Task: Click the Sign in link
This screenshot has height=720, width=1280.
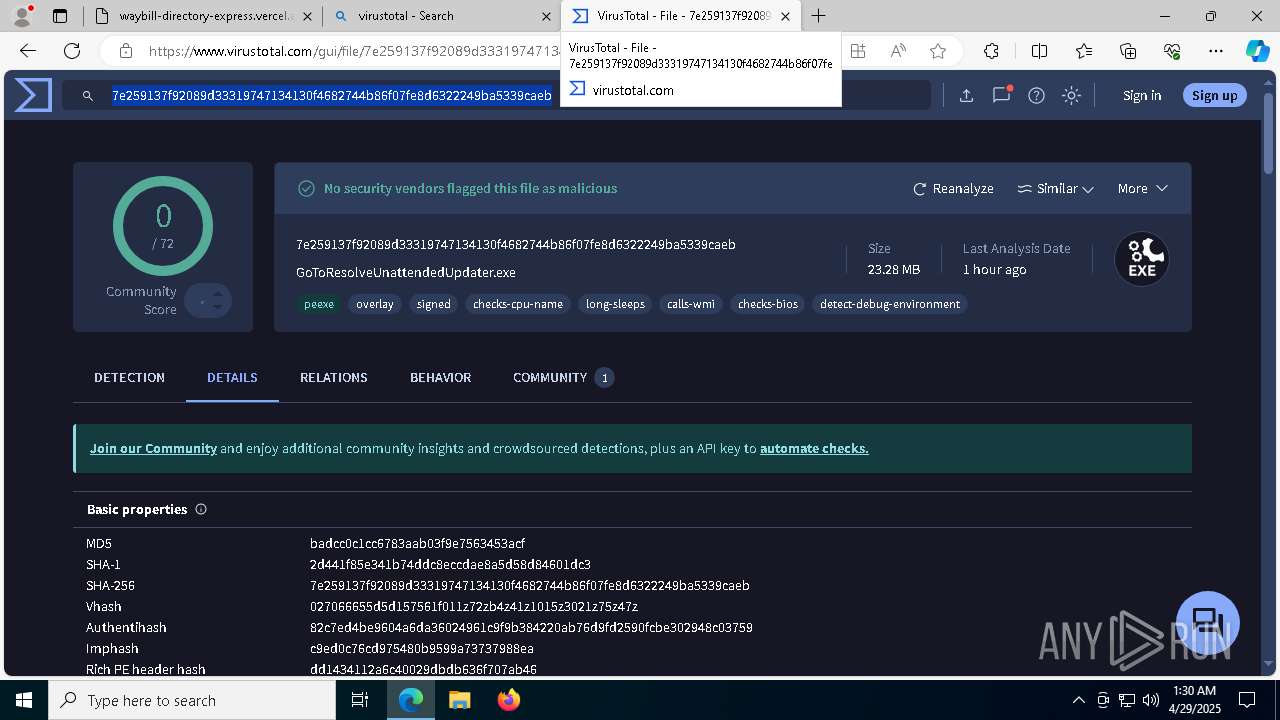Action: point(1142,95)
